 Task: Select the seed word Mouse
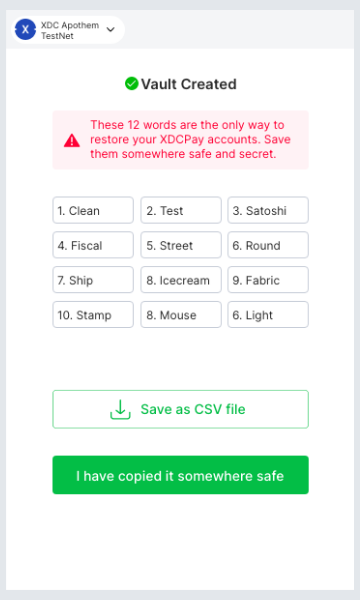pyautogui.click(x=181, y=315)
